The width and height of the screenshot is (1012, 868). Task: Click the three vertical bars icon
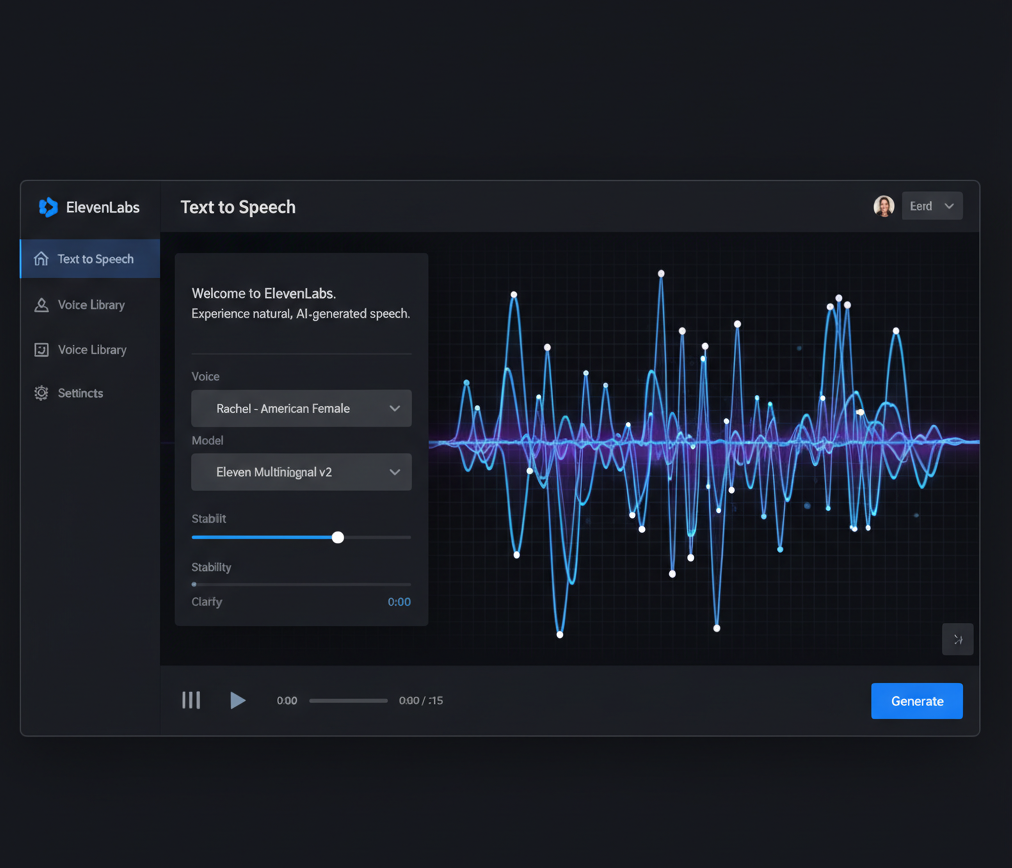coord(191,700)
